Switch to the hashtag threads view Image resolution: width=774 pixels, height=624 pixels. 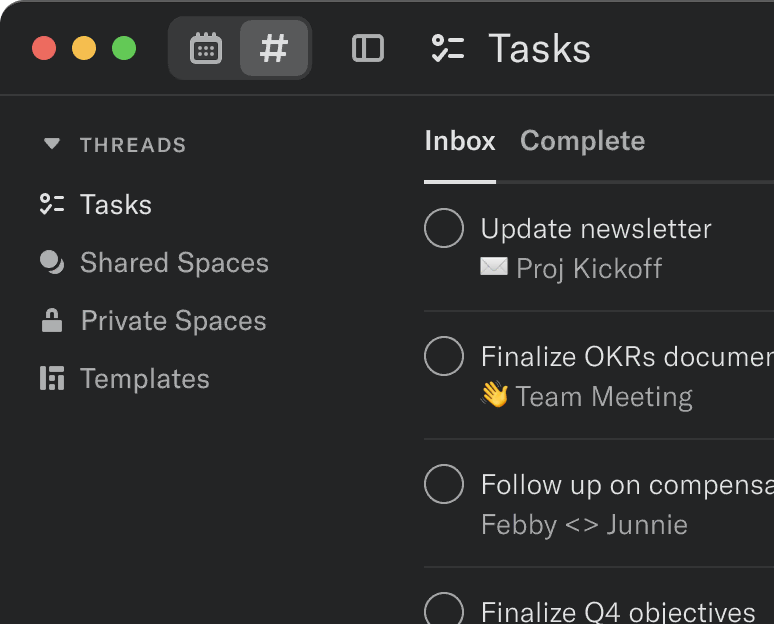[274, 48]
